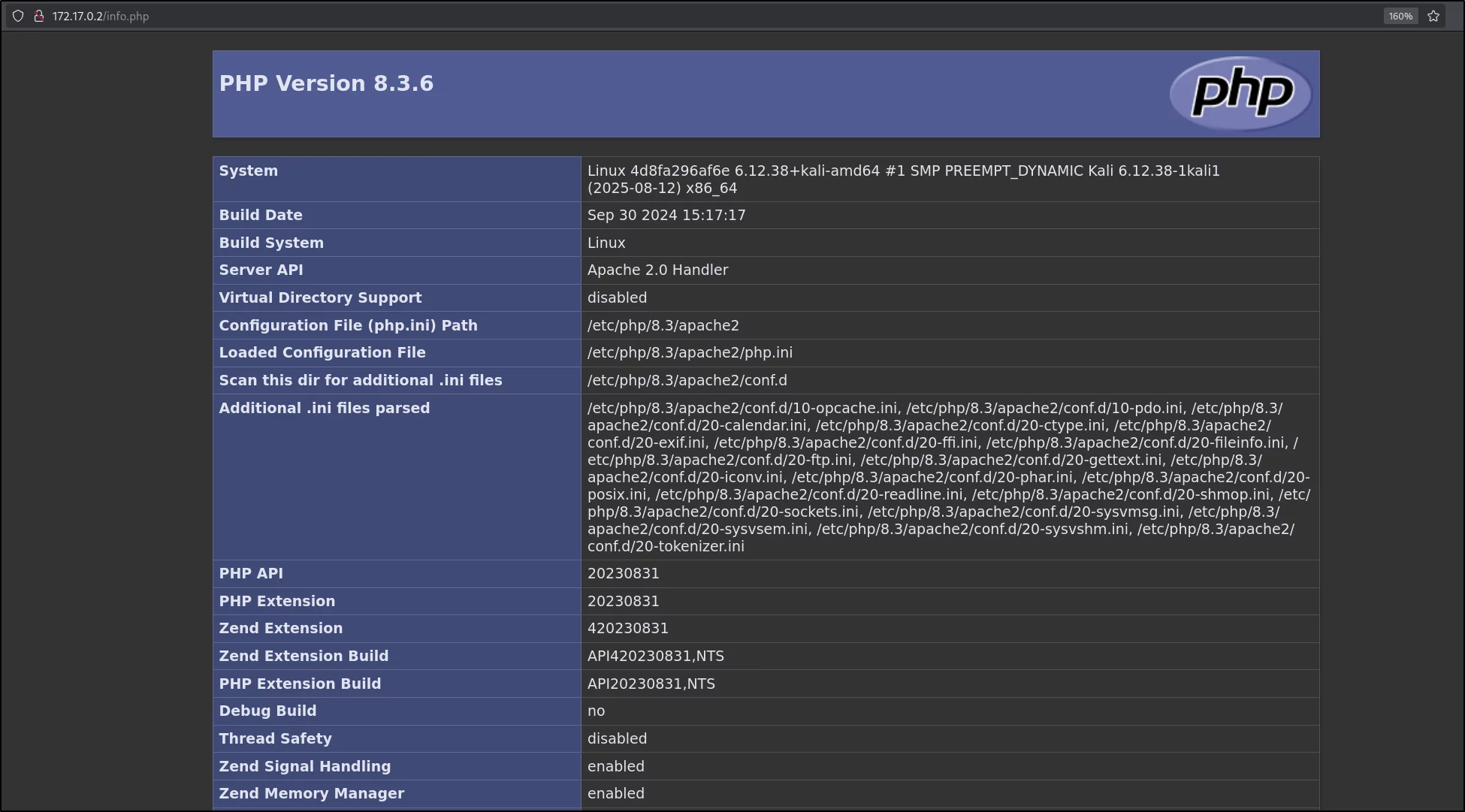Click the 'Debug Build' label

point(267,711)
